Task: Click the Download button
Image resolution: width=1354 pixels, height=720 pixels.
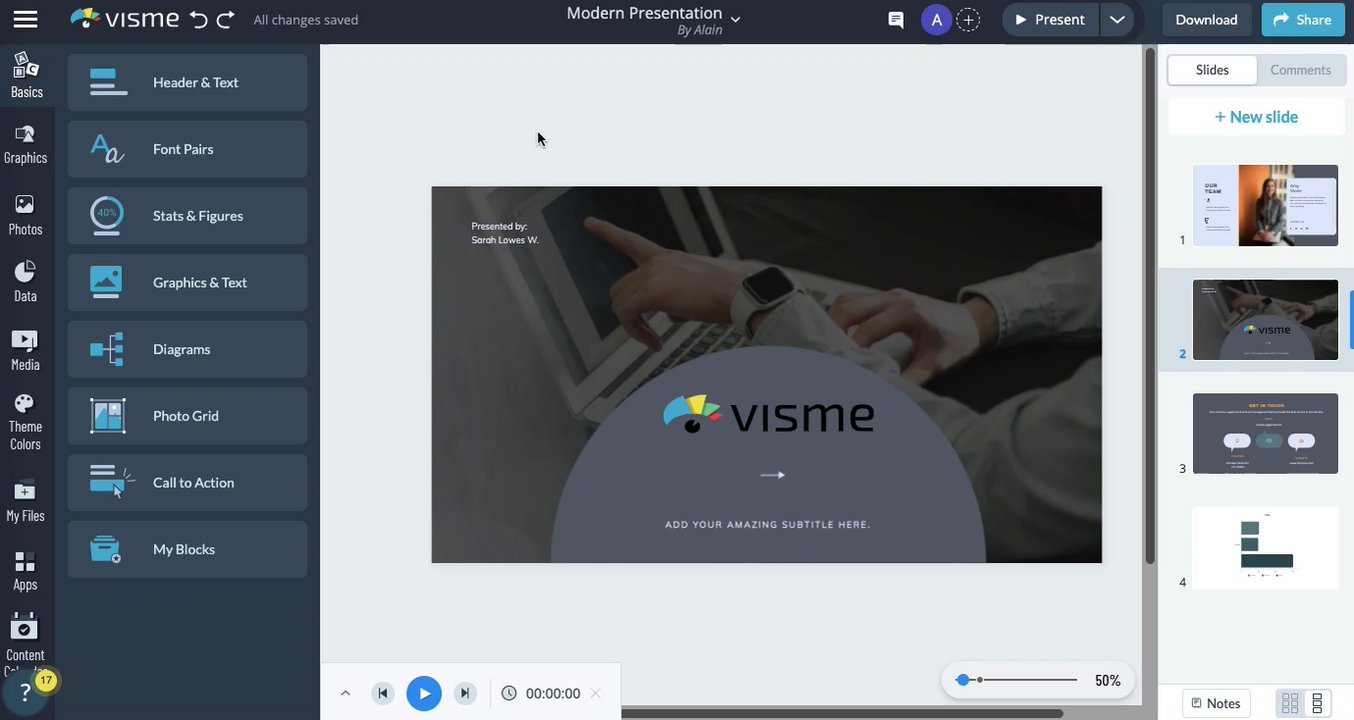Action: 1206,20
